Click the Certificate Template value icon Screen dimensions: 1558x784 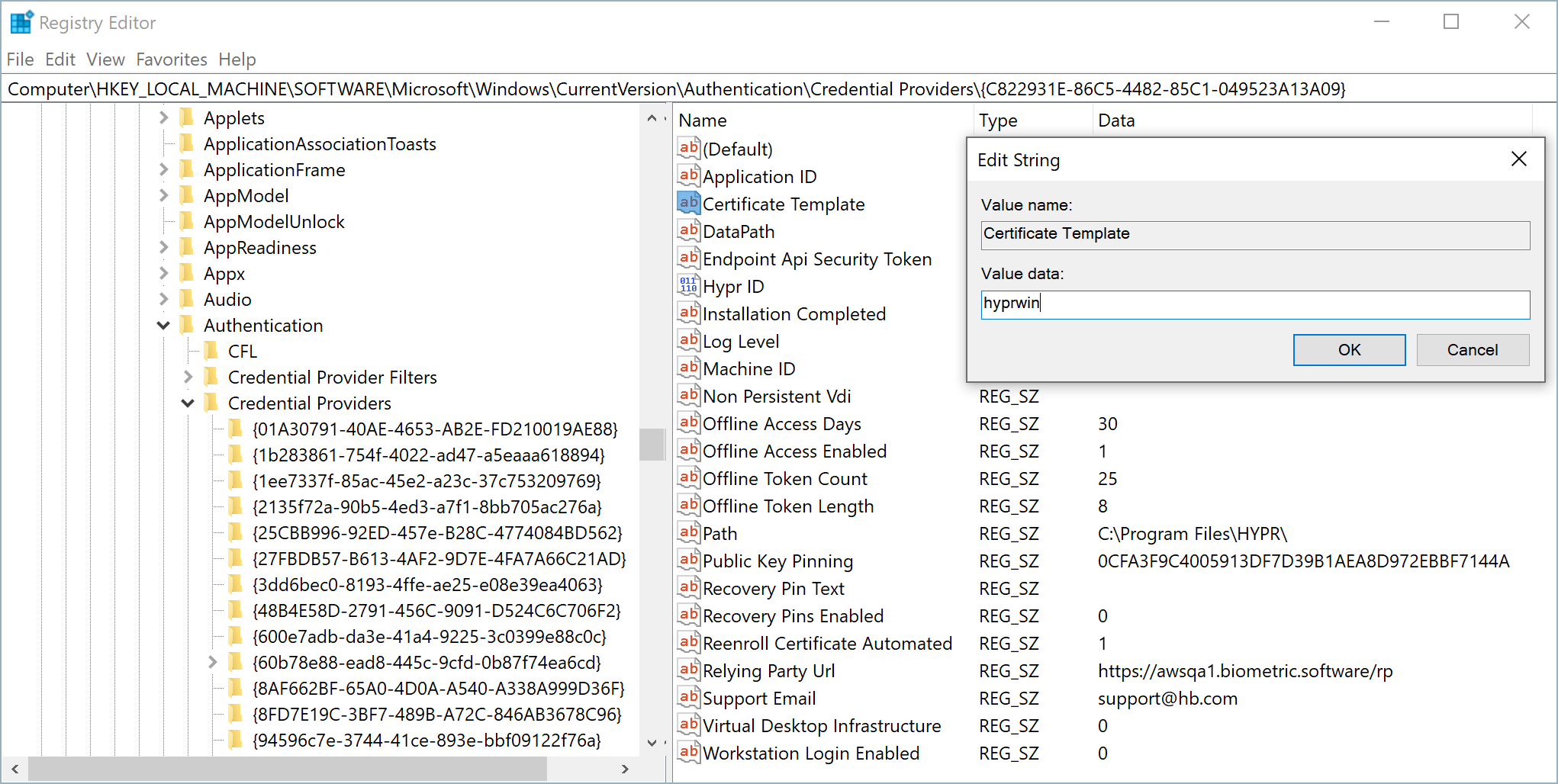pyautogui.click(x=688, y=203)
